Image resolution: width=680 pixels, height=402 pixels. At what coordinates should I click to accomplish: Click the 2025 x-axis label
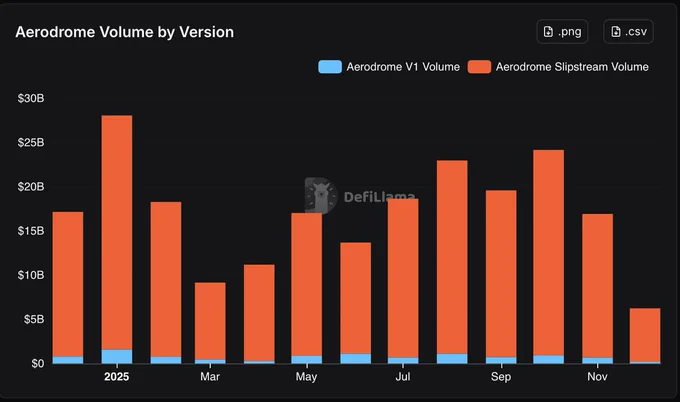click(116, 376)
